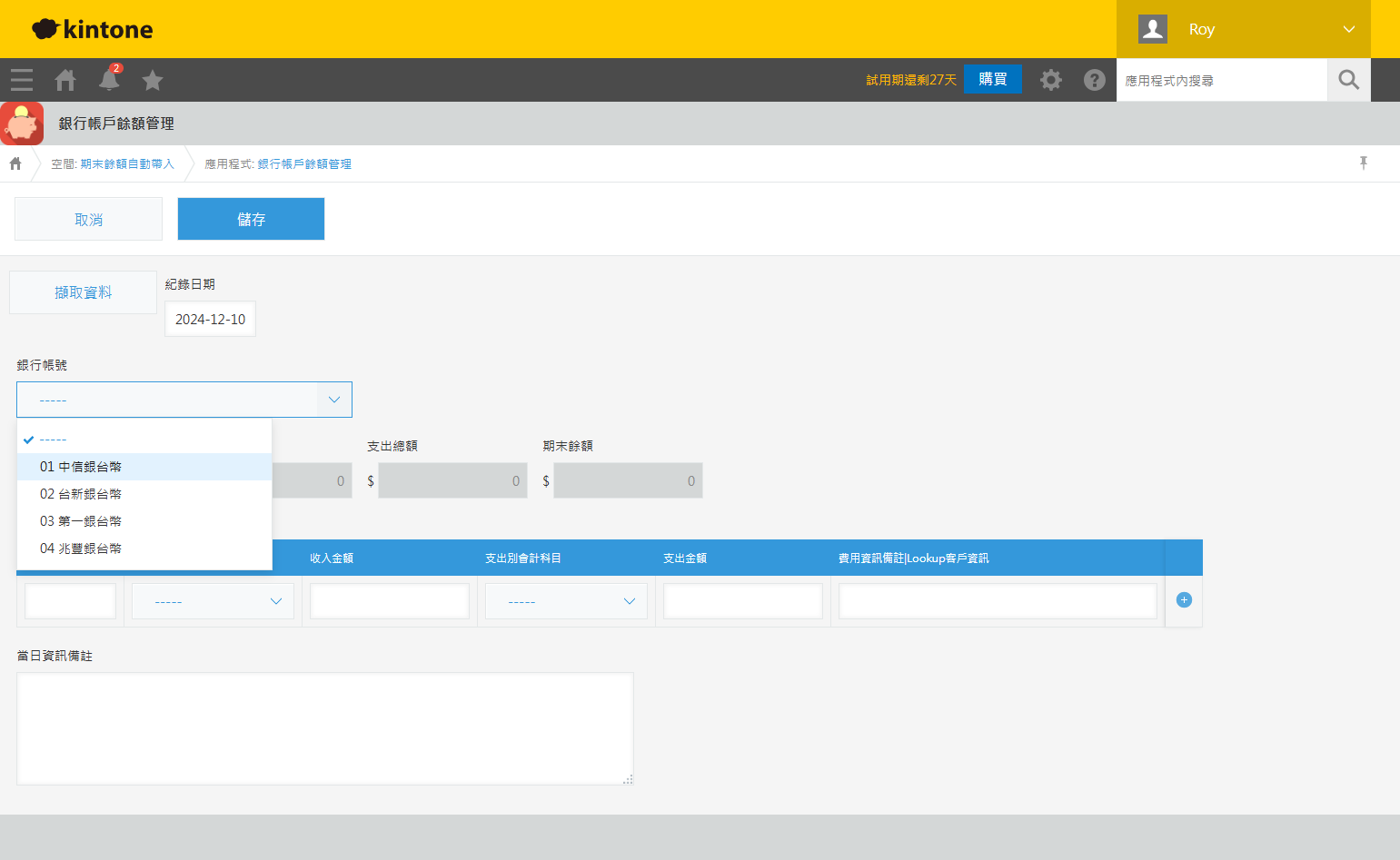
Task: Click the 支出金額 row input
Action: pyautogui.click(x=743, y=601)
